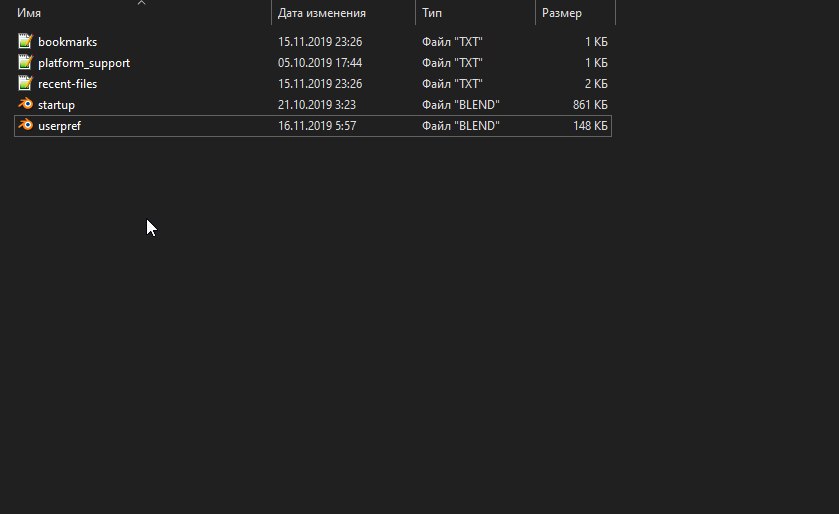Sort by the Тип column header
This screenshot has height=514, width=839.
432,13
